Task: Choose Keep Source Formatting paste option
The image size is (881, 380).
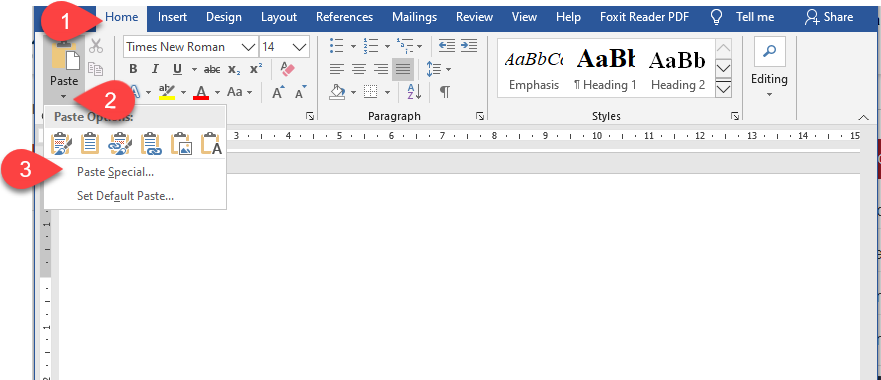Action: (60, 143)
